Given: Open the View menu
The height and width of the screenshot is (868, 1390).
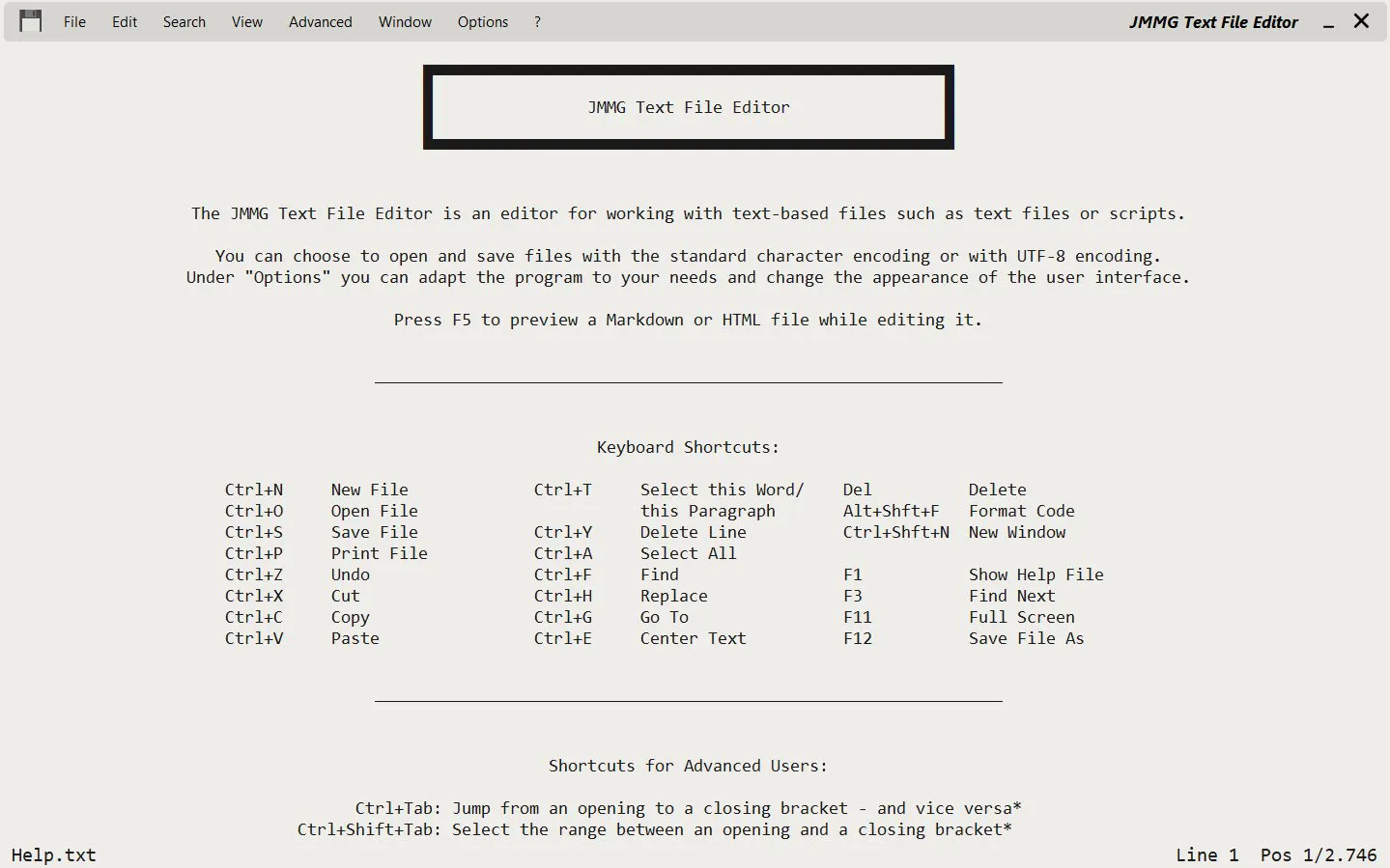Looking at the screenshot, I should point(247,21).
